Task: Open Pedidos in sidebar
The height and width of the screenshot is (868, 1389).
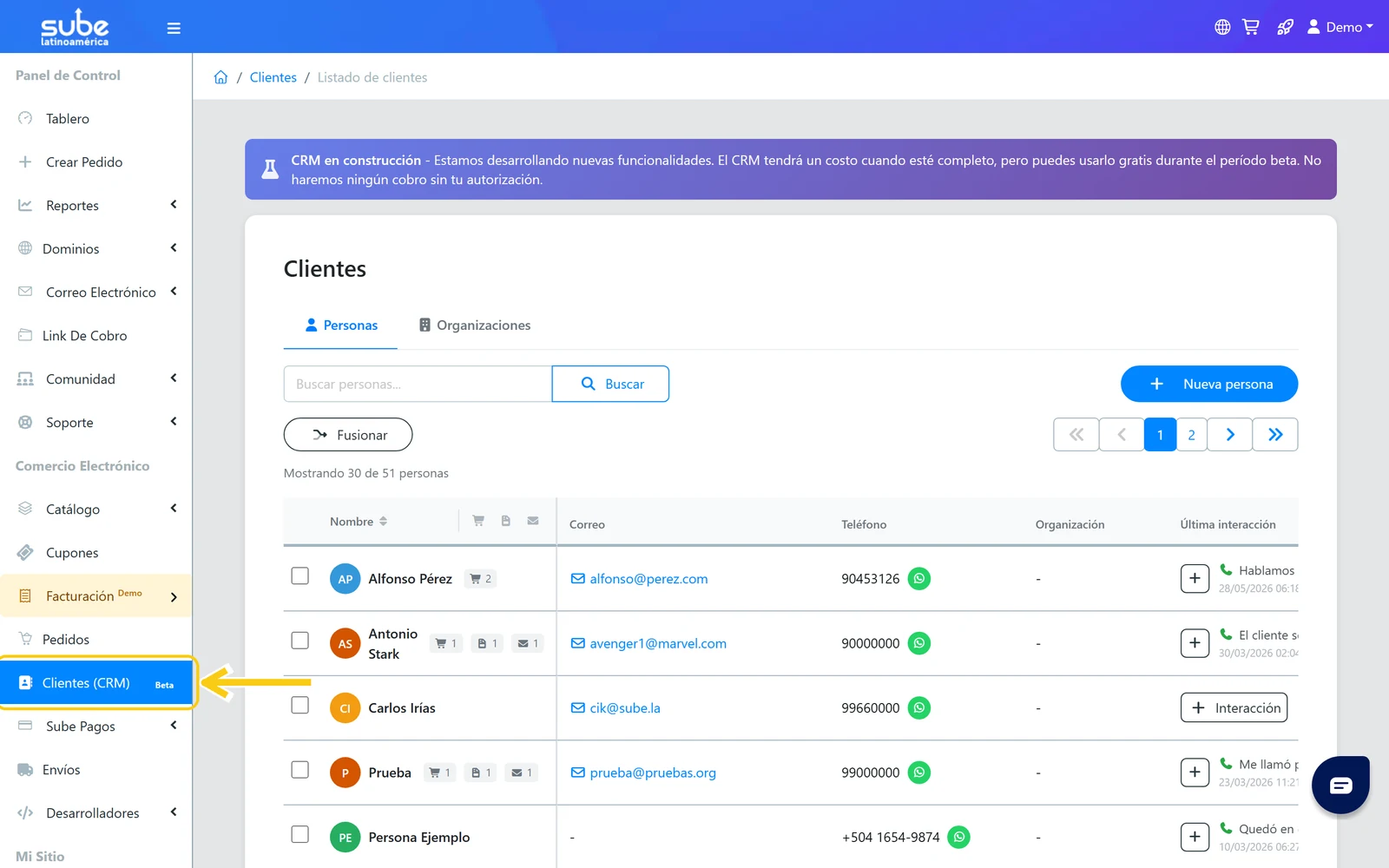Action: 95,639
